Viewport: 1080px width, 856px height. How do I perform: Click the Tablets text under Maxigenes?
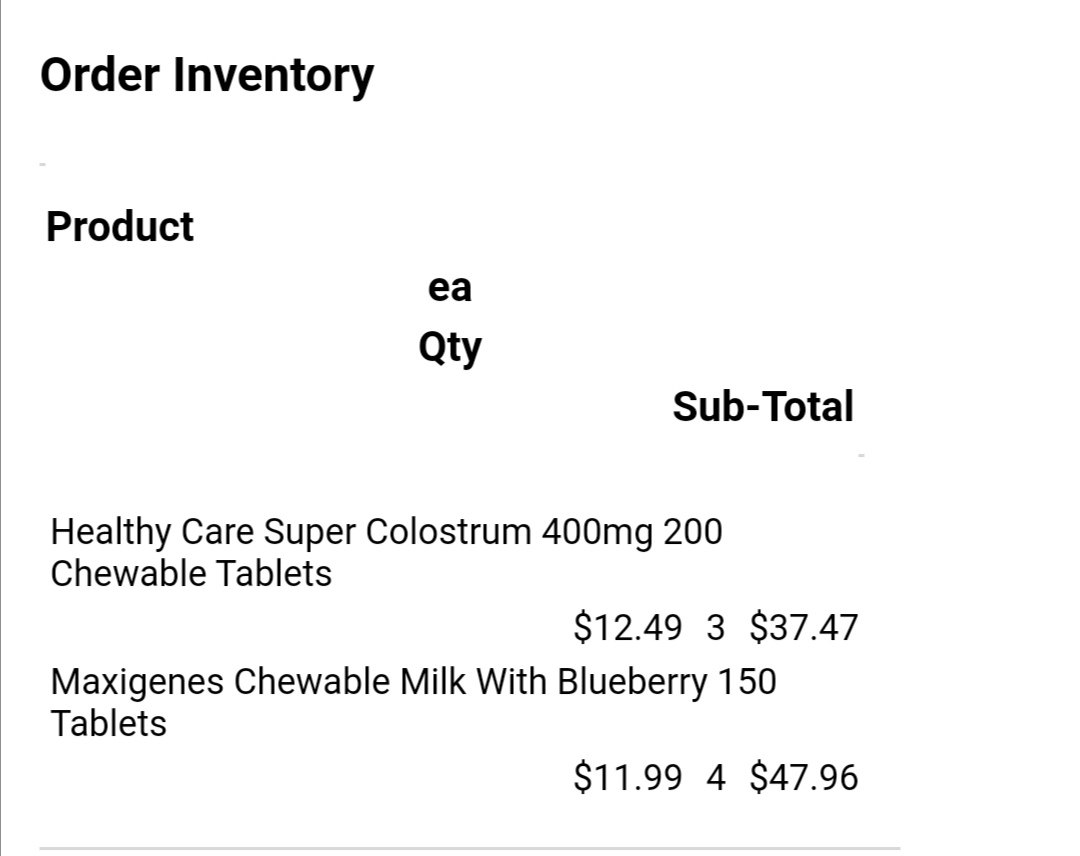click(x=108, y=724)
